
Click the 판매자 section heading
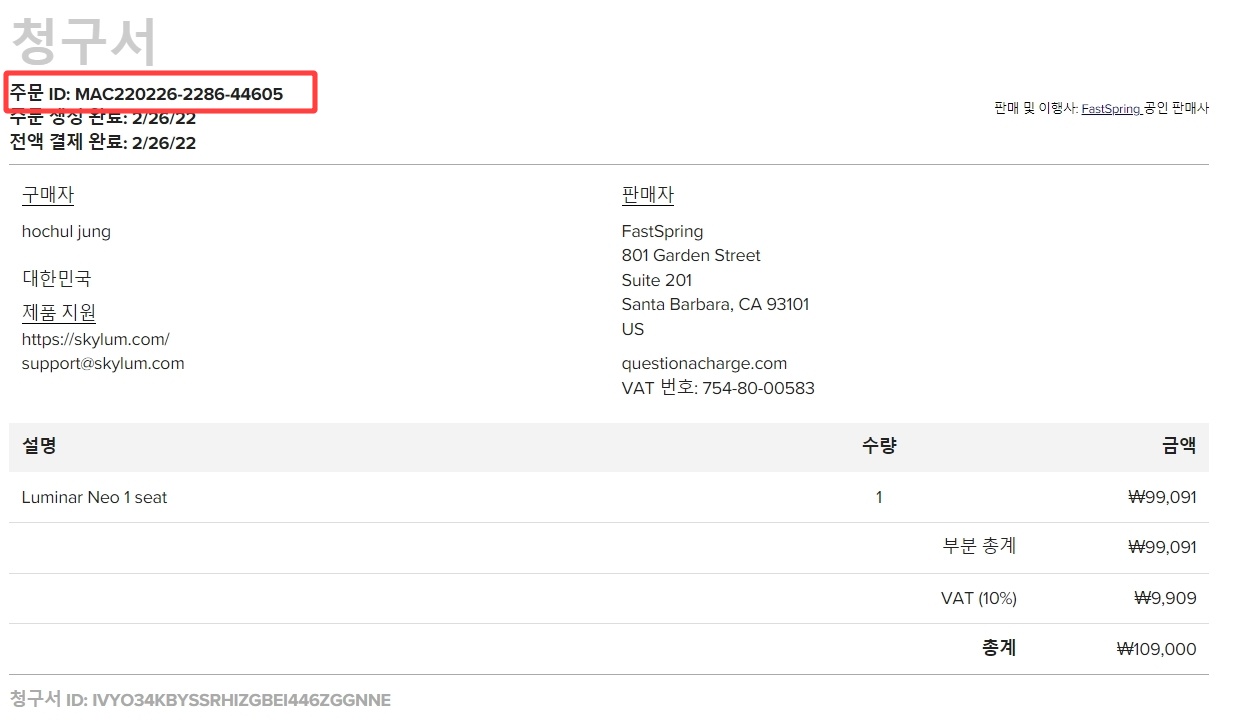[648, 195]
